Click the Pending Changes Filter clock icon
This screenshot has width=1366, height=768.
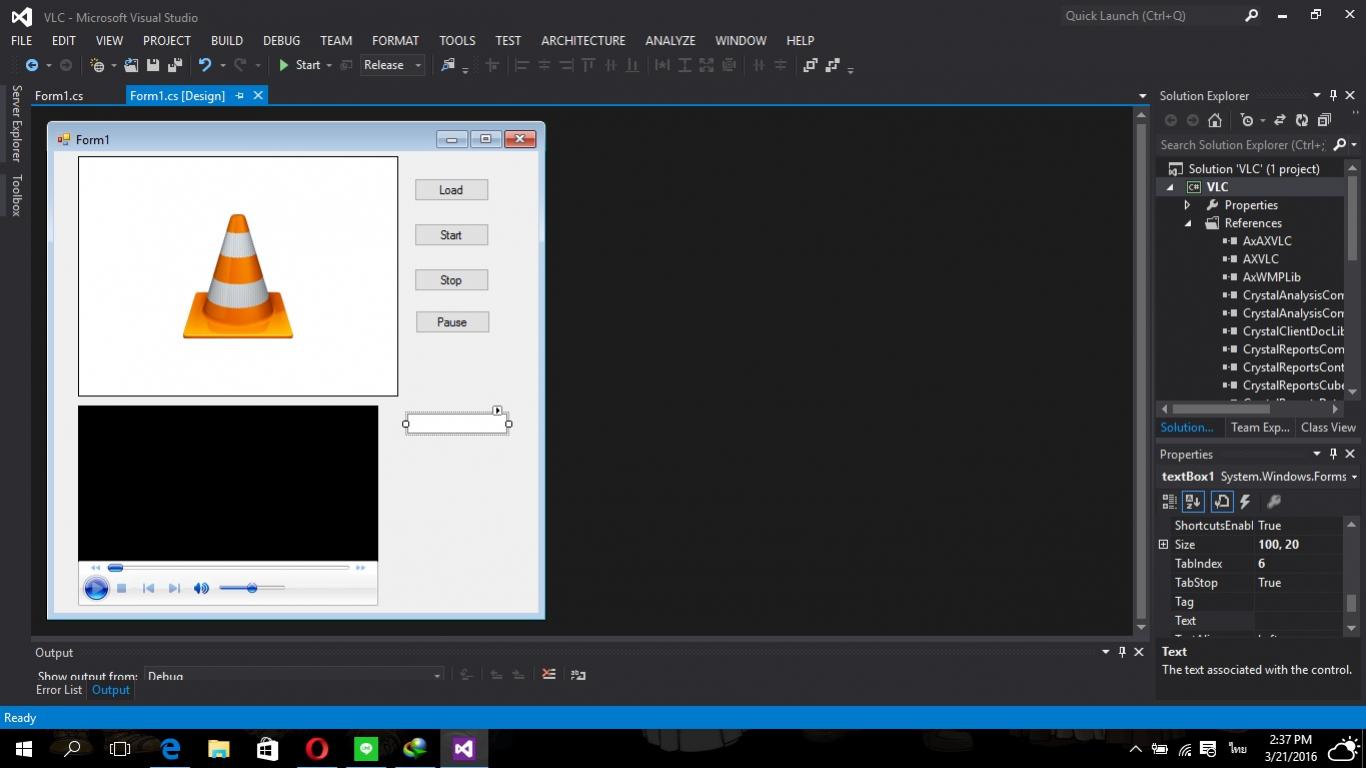[x=1247, y=120]
